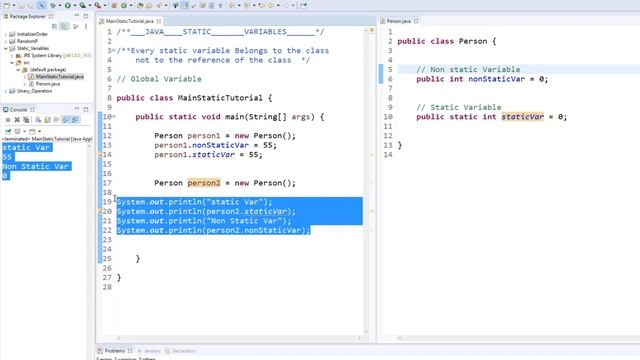
Task: Switch to Person.java editor tab
Action: click(x=398, y=21)
